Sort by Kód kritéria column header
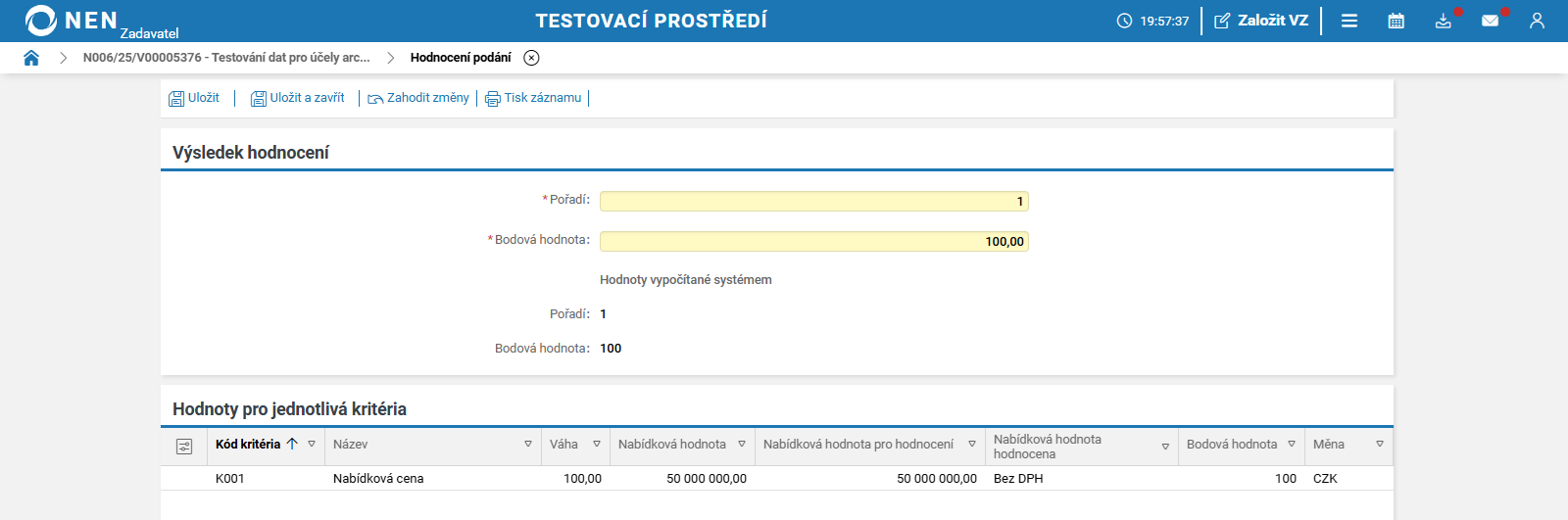The image size is (1568, 520). tap(248, 445)
